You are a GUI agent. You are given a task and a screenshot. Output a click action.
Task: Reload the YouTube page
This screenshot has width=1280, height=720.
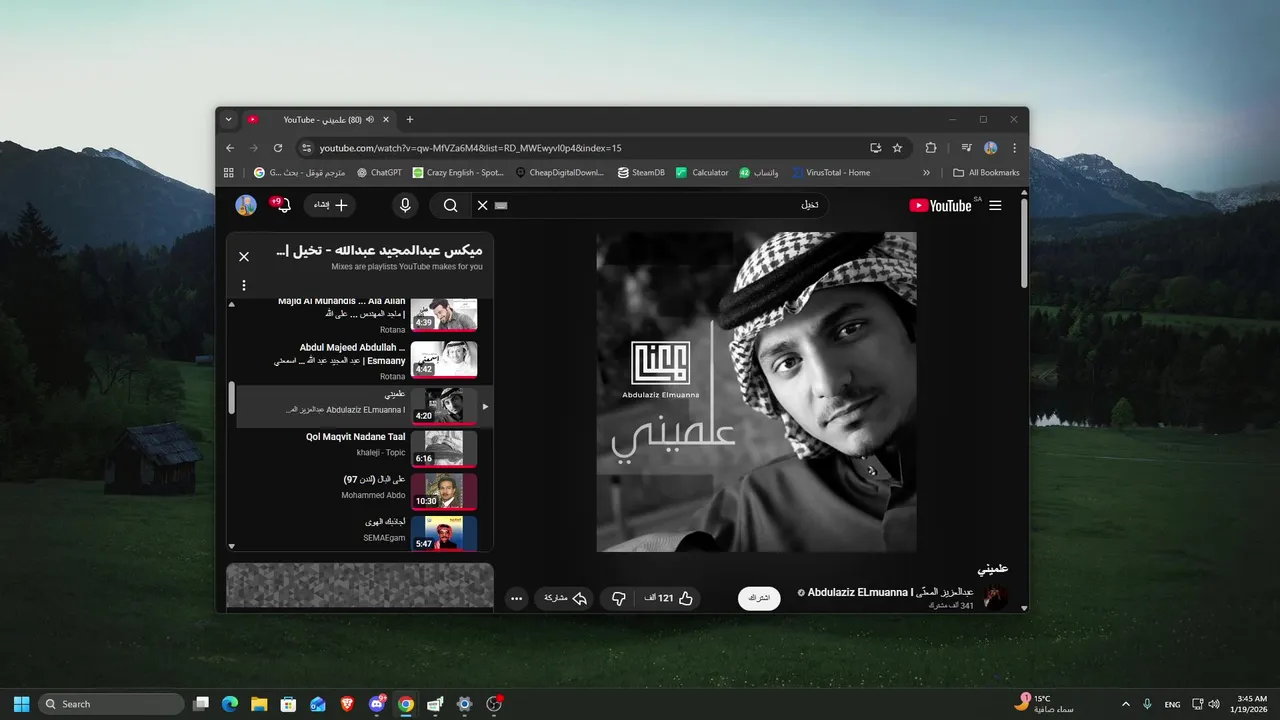point(278,148)
